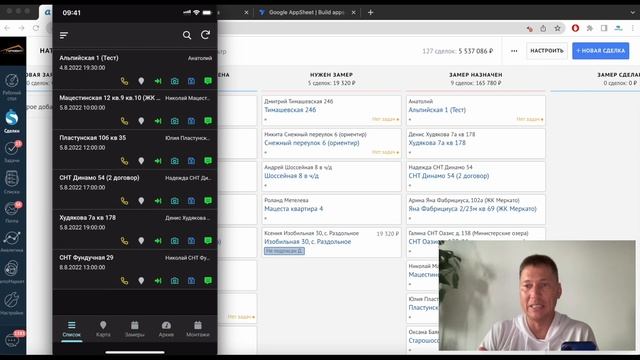
Task: Click green arrow icon for Мацестинская 12 row
Action: coord(158,121)
